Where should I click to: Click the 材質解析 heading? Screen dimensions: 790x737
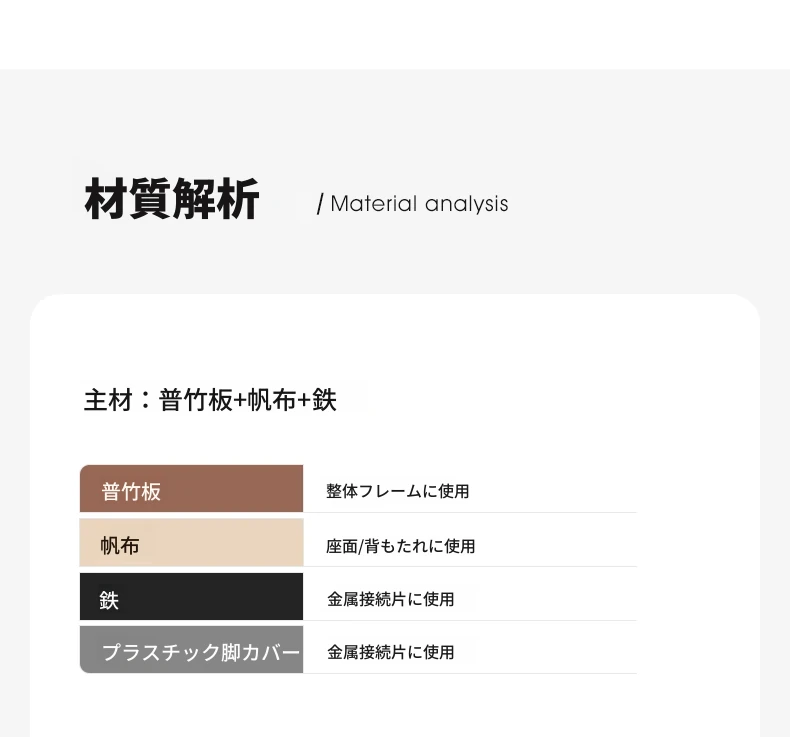point(172,199)
